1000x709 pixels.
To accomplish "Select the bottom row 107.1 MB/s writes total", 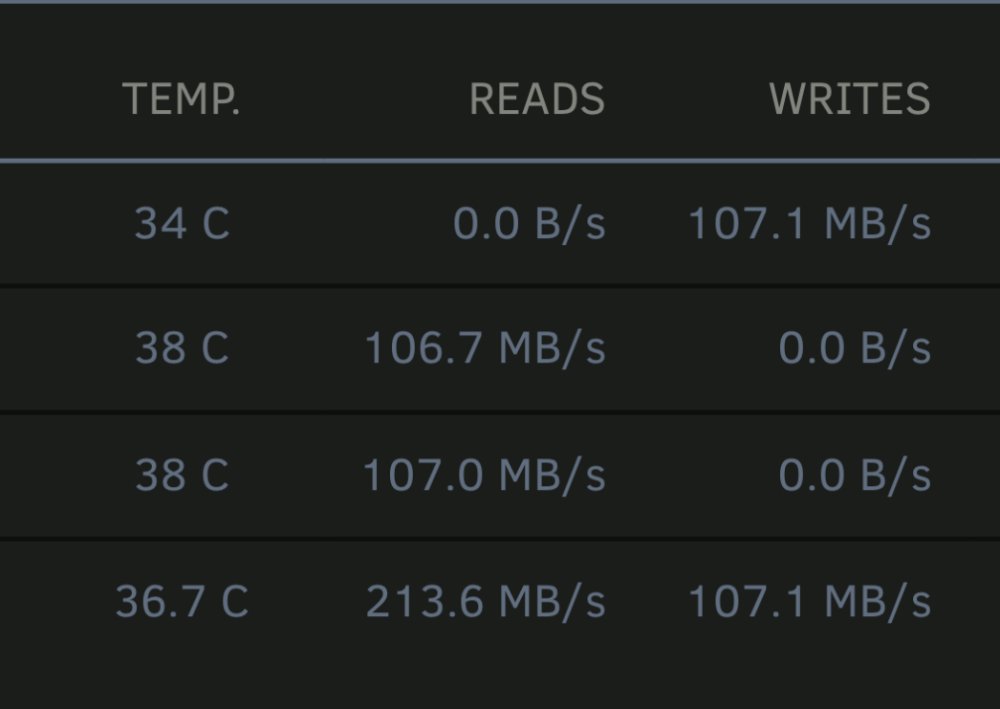I will click(x=810, y=601).
